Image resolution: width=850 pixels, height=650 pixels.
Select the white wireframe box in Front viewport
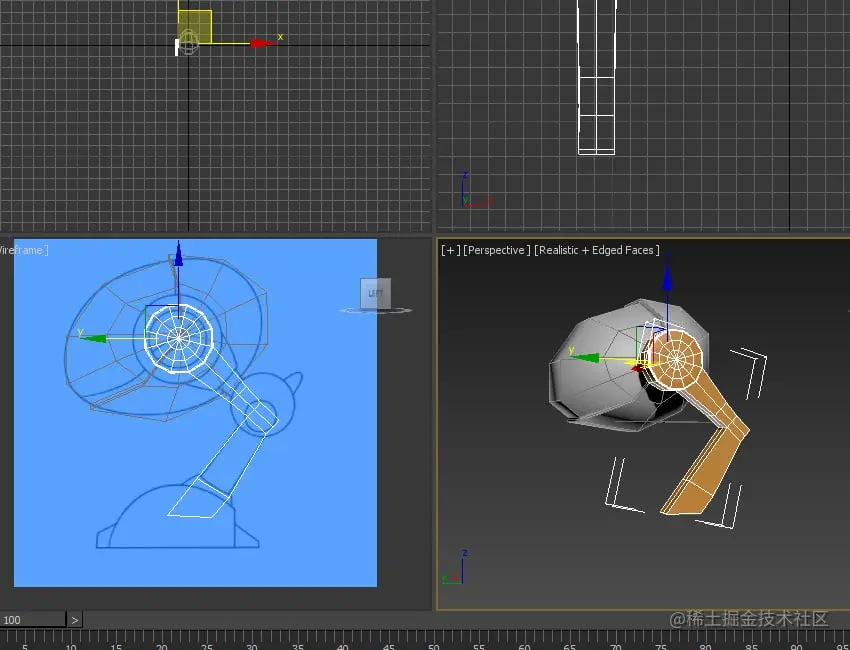(x=596, y=78)
